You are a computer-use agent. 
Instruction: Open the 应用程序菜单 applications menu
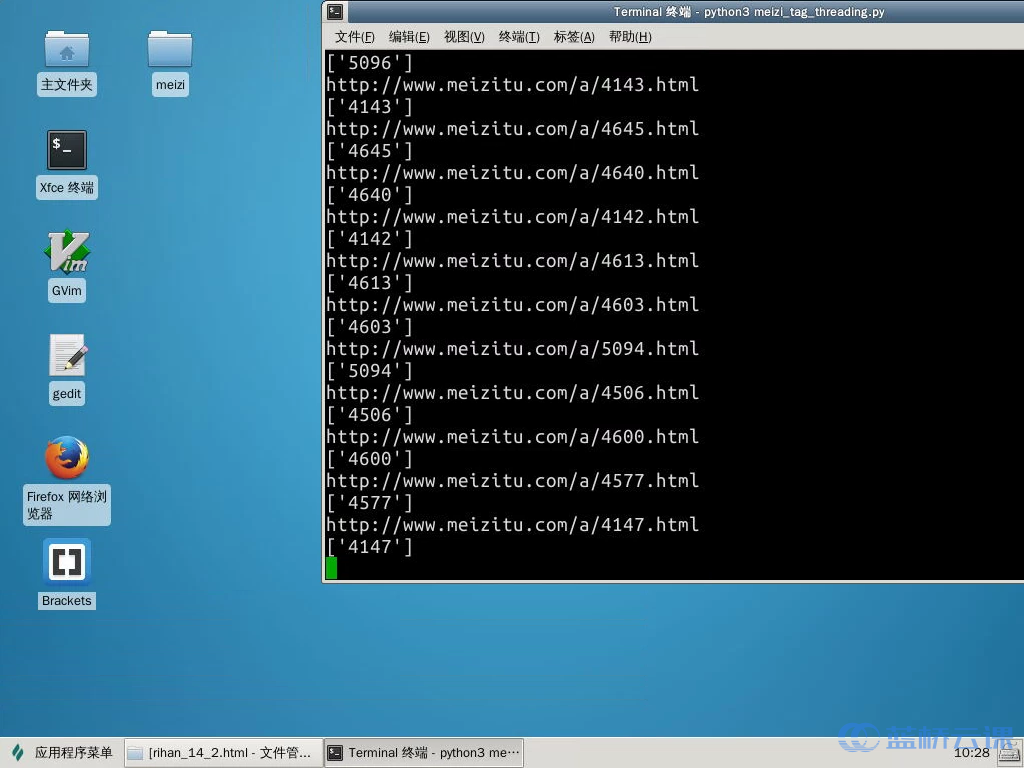click(x=63, y=752)
